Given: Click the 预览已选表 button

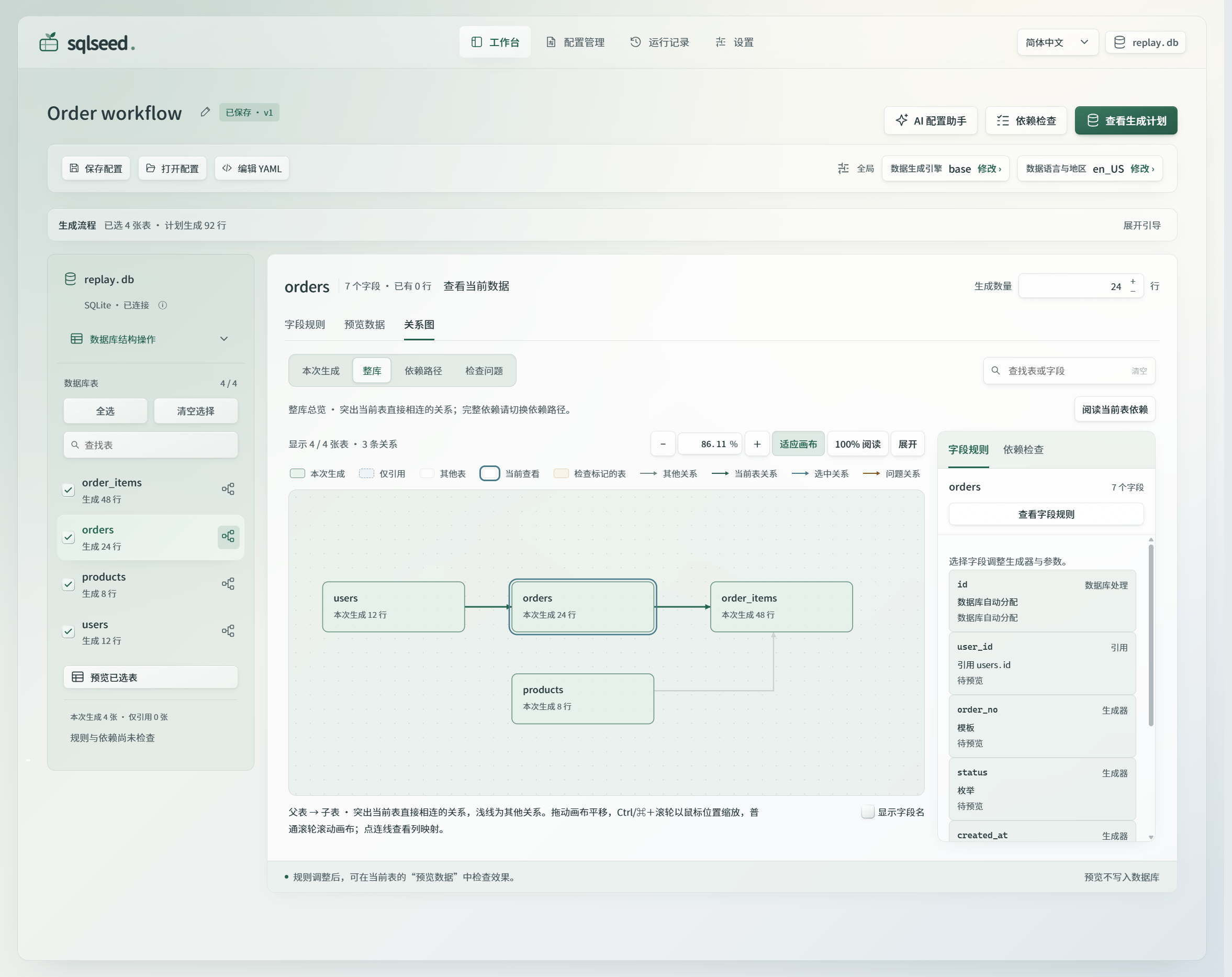Looking at the screenshot, I should coord(150,678).
